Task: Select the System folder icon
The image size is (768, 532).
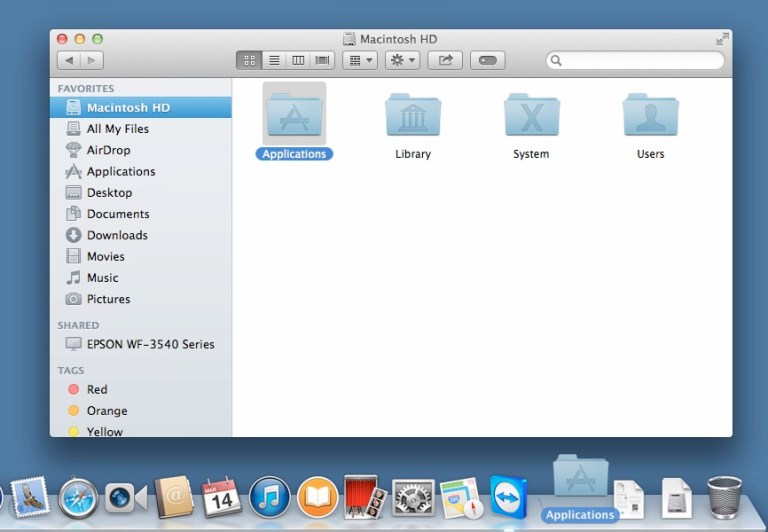Action: [x=531, y=117]
